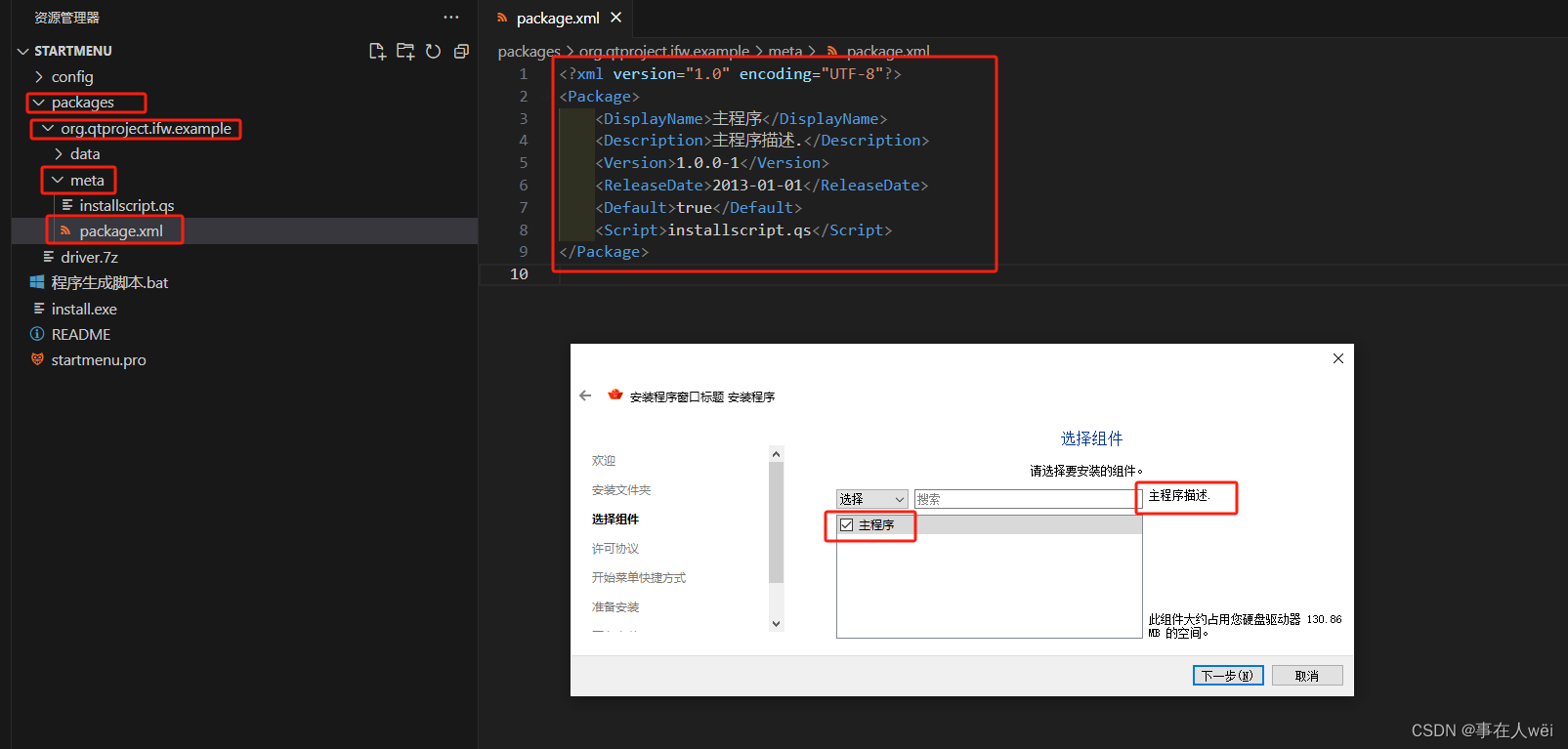This screenshot has height=749, width=1568.
Task: Open the README file
Action: pyautogui.click(x=81, y=334)
